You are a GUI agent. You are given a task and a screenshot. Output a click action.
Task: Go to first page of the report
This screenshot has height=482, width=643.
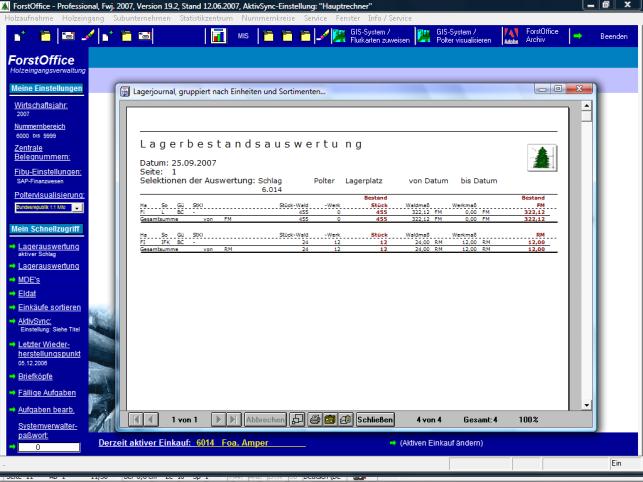pyautogui.click(x=136, y=419)
